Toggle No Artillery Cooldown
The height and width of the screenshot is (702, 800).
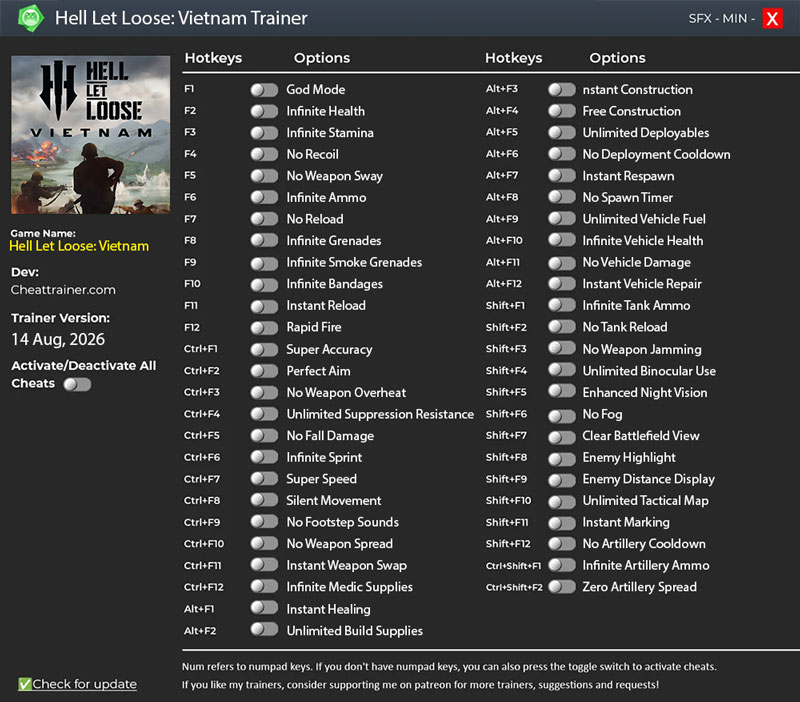coord(562,544)
